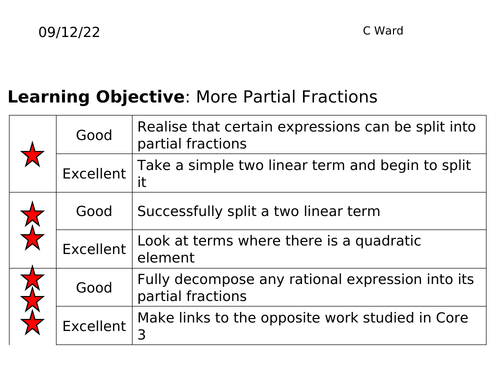Click the Good cell beside two stars
This screenshot has height=375, width=500.
(94, 211)
